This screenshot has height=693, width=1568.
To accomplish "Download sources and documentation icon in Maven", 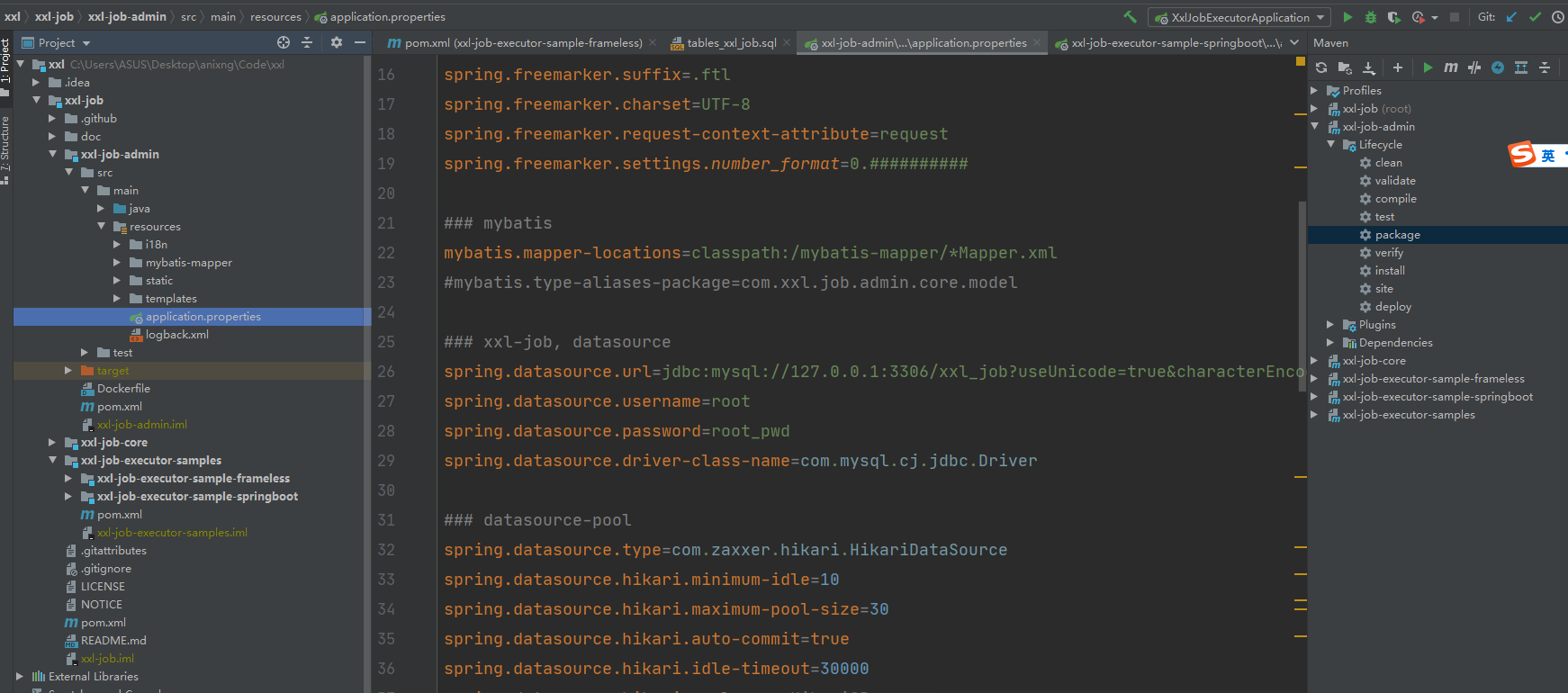I will click(1368, 67).
